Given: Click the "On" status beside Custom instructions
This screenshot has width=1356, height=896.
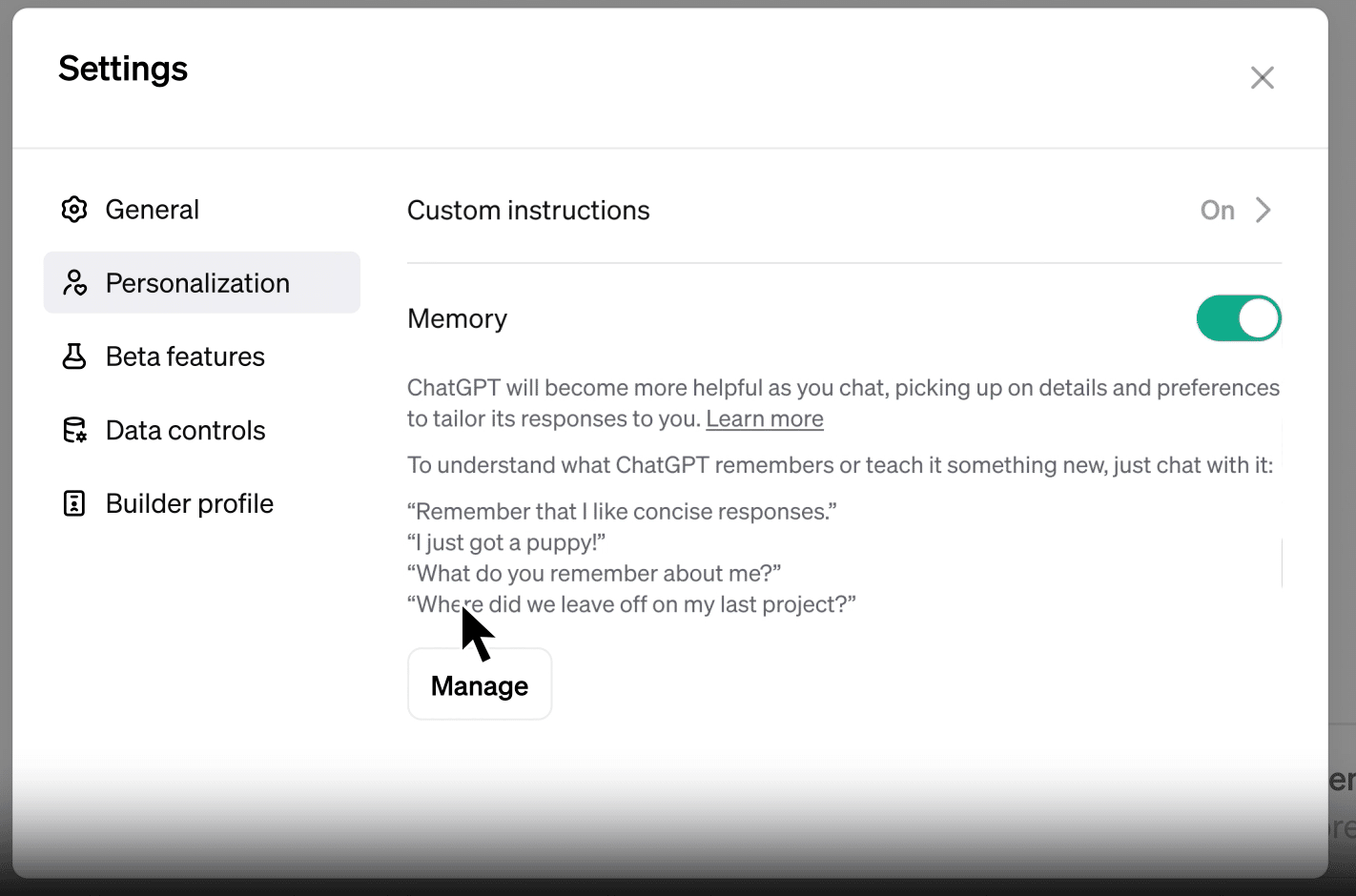Looking at the screenshot, I should click(x=1217, y=210).
